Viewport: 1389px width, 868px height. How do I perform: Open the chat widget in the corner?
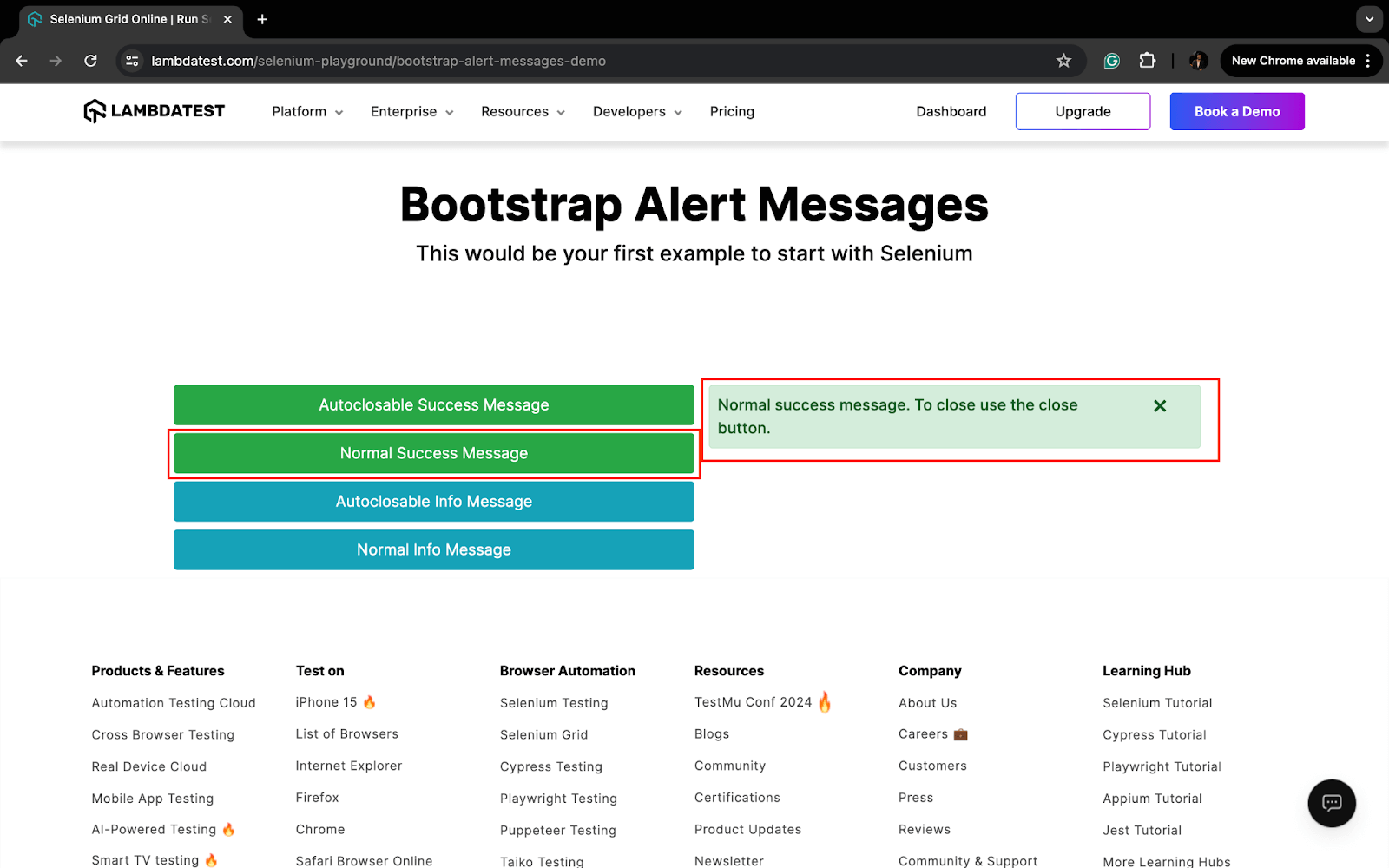point(1331,803)
